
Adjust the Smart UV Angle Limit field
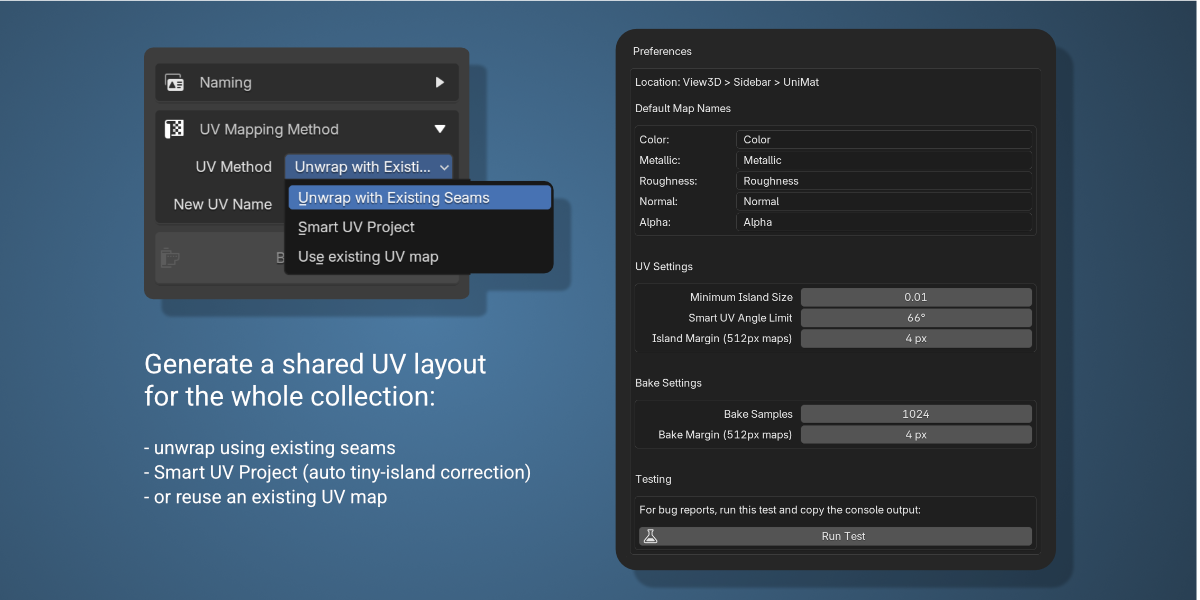click(915, 318)
